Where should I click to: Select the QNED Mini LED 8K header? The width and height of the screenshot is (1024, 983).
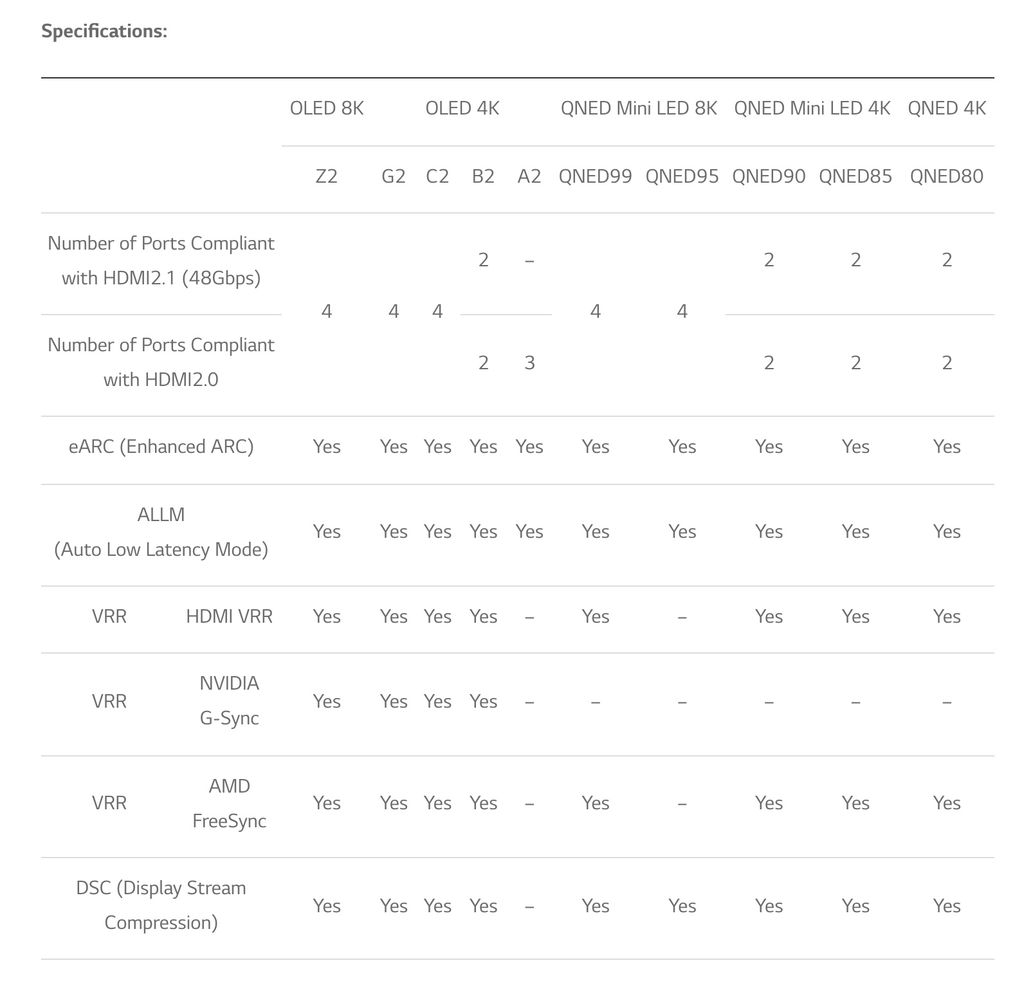[639, 108]
